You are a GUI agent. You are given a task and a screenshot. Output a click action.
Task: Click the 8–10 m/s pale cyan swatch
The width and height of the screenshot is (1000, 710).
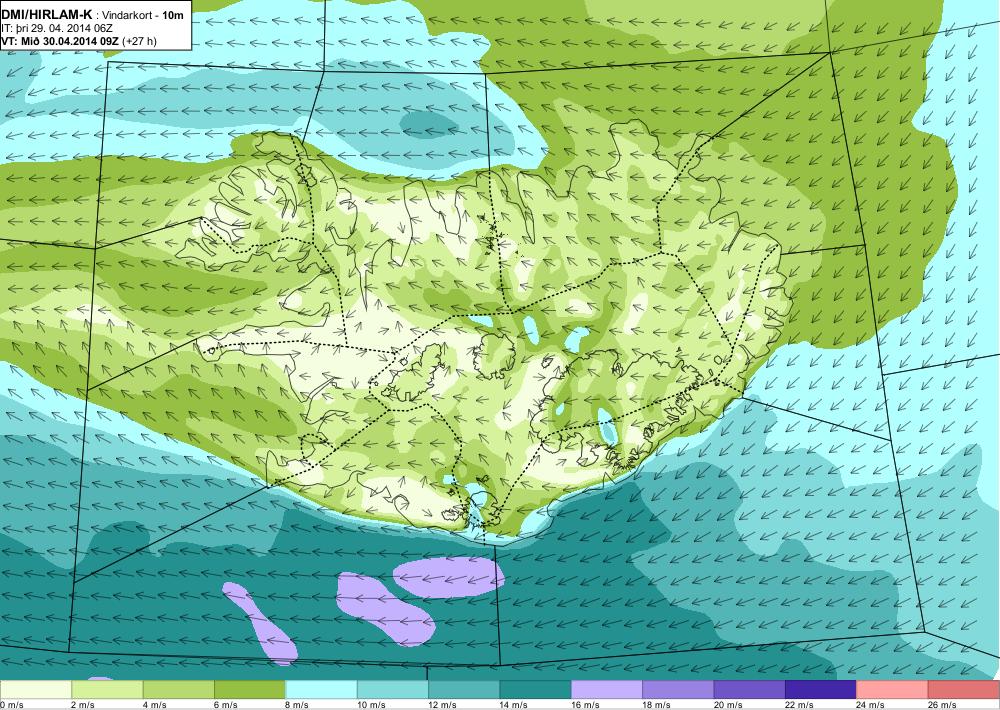321,690
